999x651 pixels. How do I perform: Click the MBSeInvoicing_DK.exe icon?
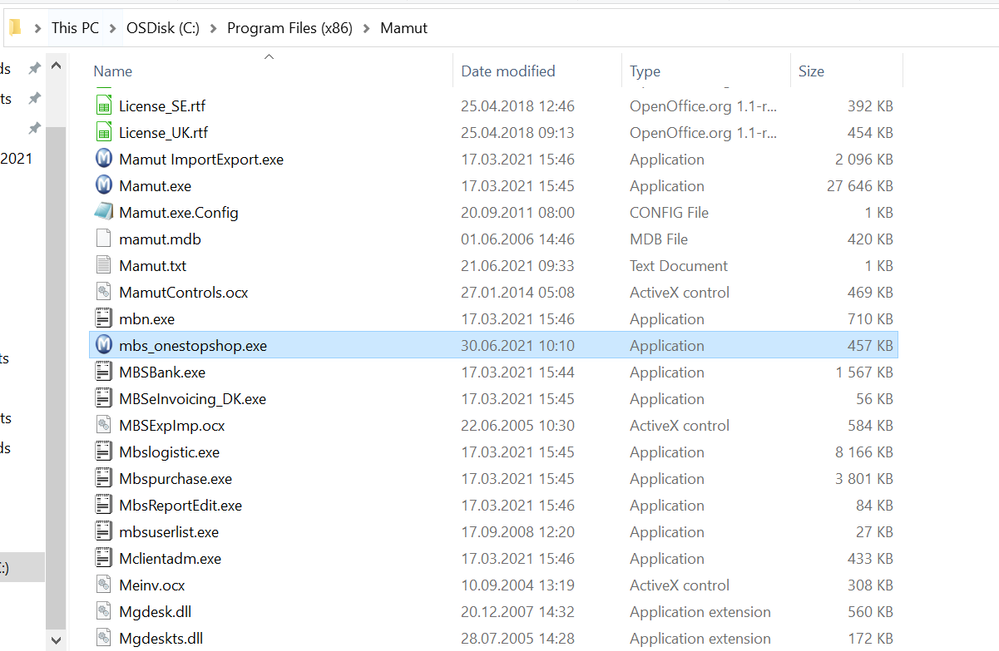(x=104, y=399)
